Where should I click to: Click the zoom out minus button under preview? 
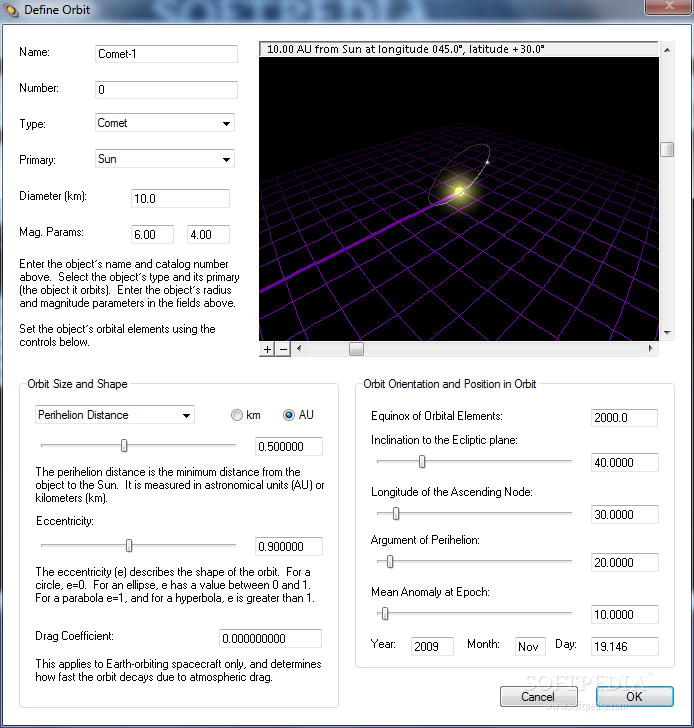tap(283, 349)
